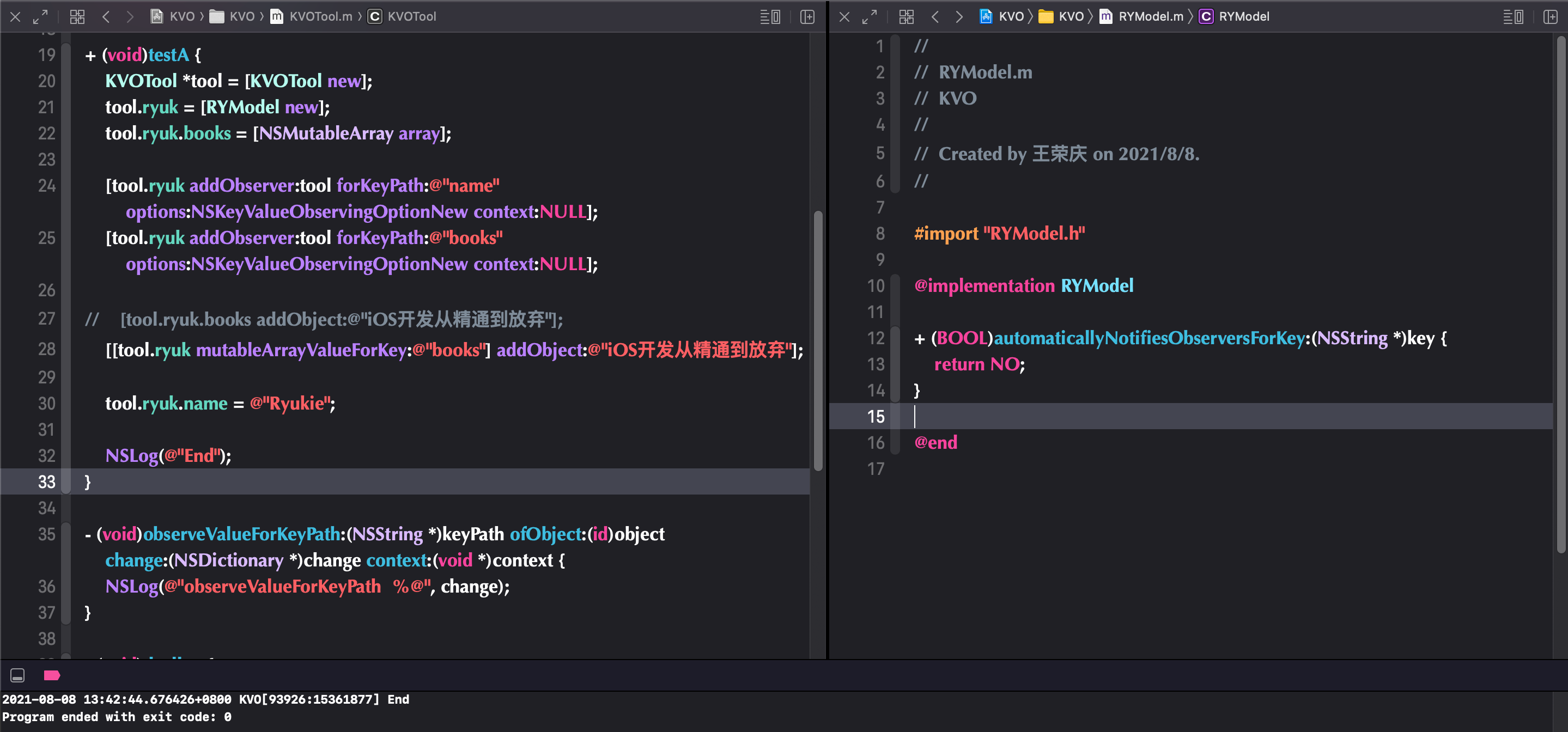Select KVOTool.m in left jump bar
The height and width of the screenshot is (732, 1568).
pos(311,16)
